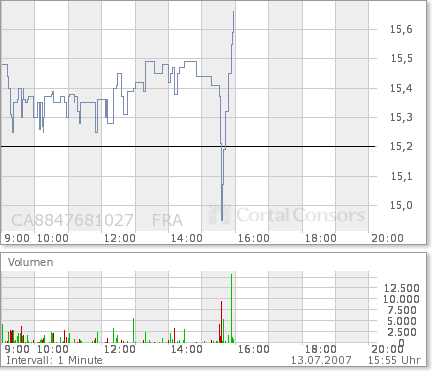Viewport: 432px width, 372px height.
Task: Click 10:00 on the volume chart time axis
Action: click(x=53, y=349)
